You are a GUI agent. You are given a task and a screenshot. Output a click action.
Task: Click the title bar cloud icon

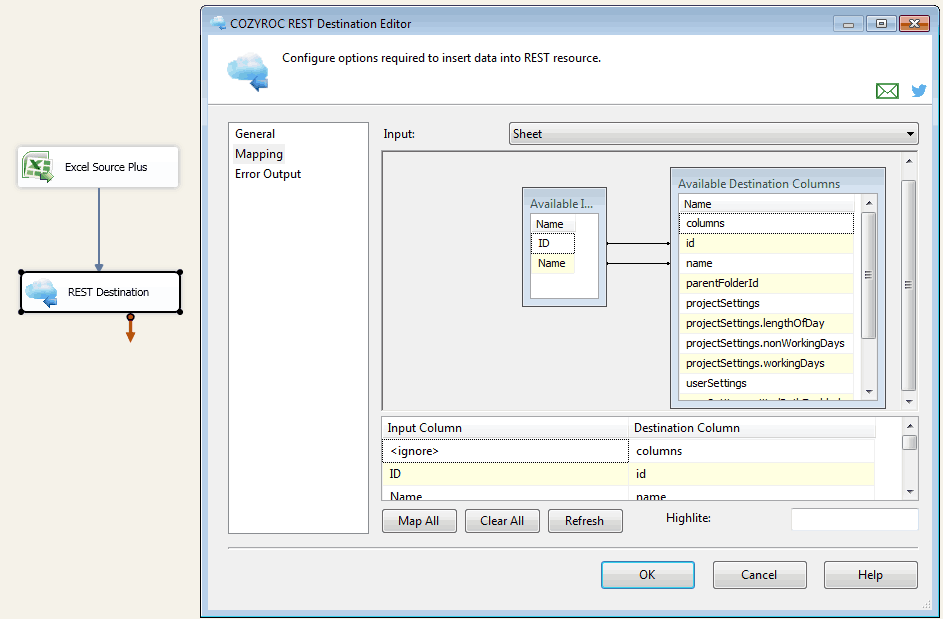[x=218, y=23]
